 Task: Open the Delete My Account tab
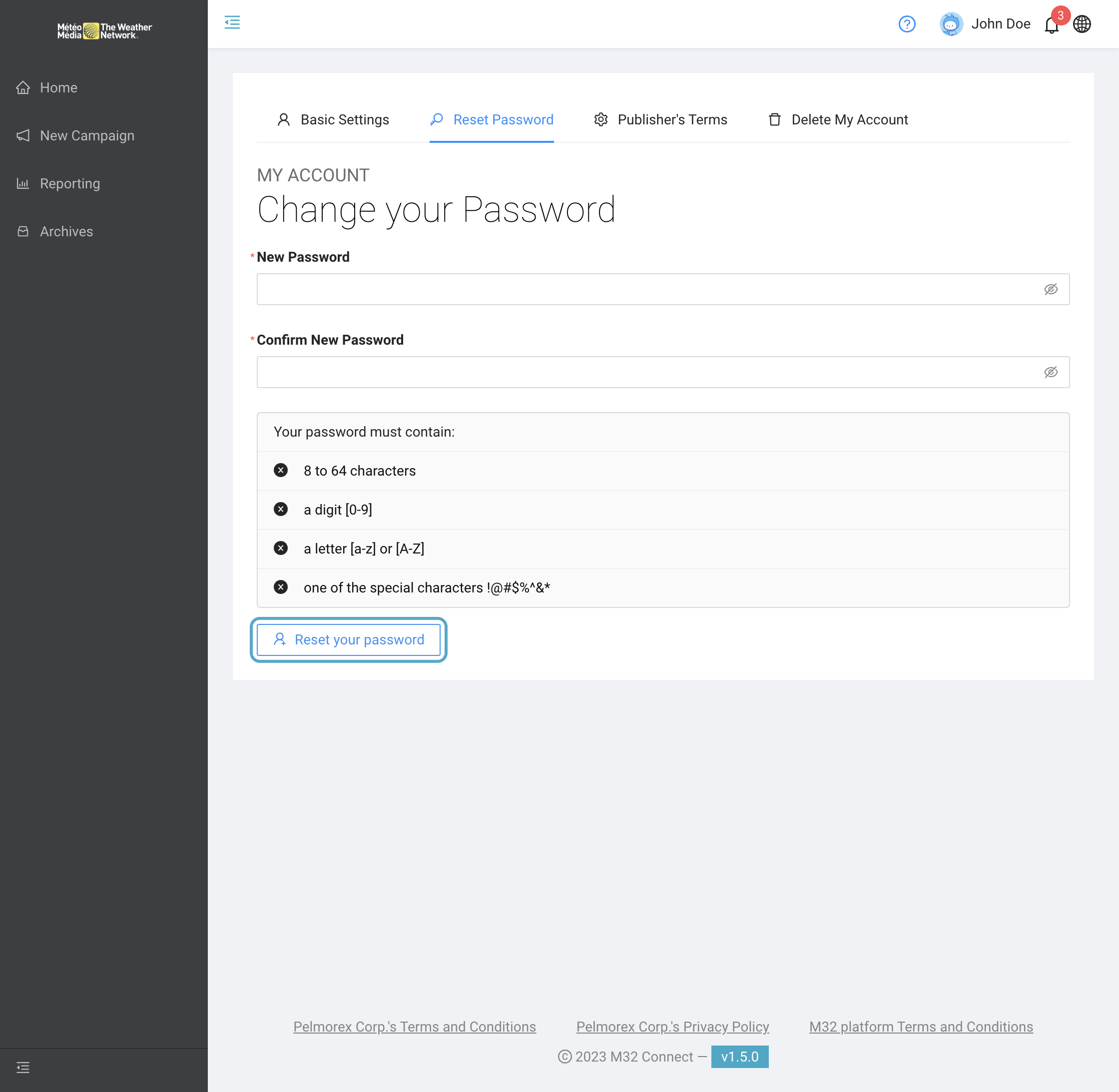click(x=838, y=119)
